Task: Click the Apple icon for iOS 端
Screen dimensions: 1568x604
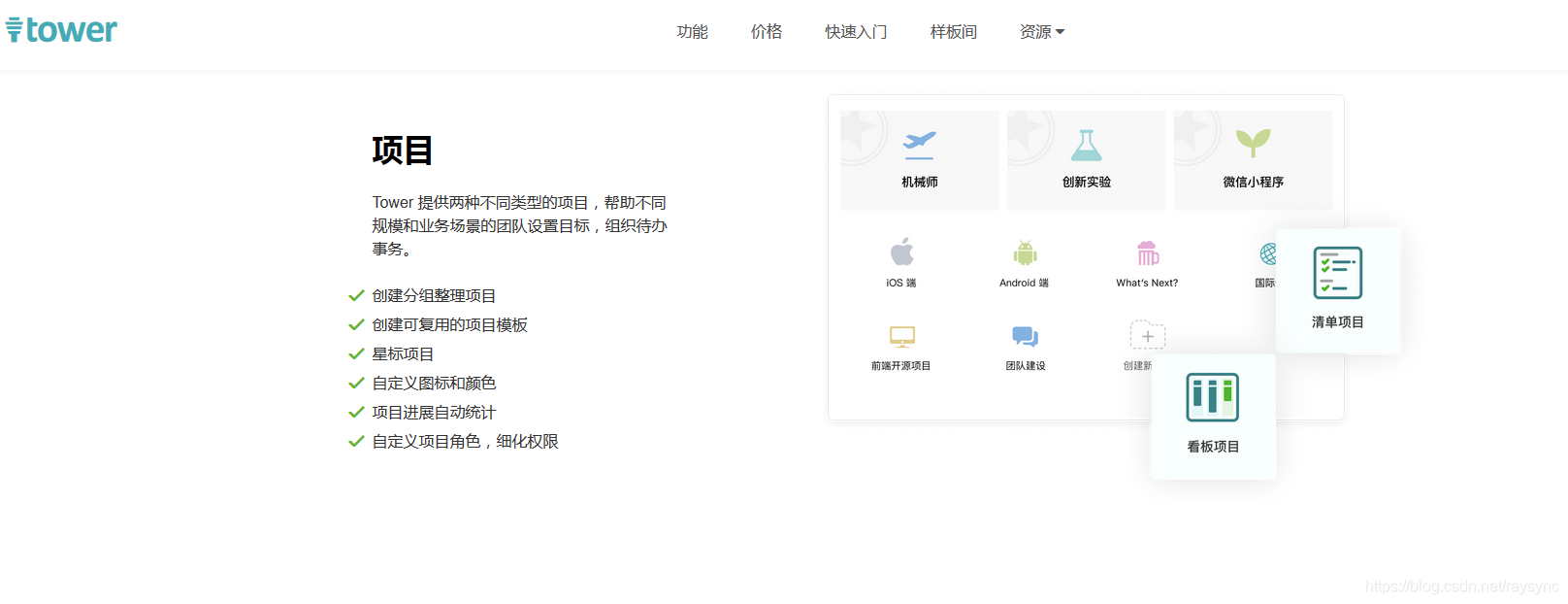Action: [x=901, y=252]
